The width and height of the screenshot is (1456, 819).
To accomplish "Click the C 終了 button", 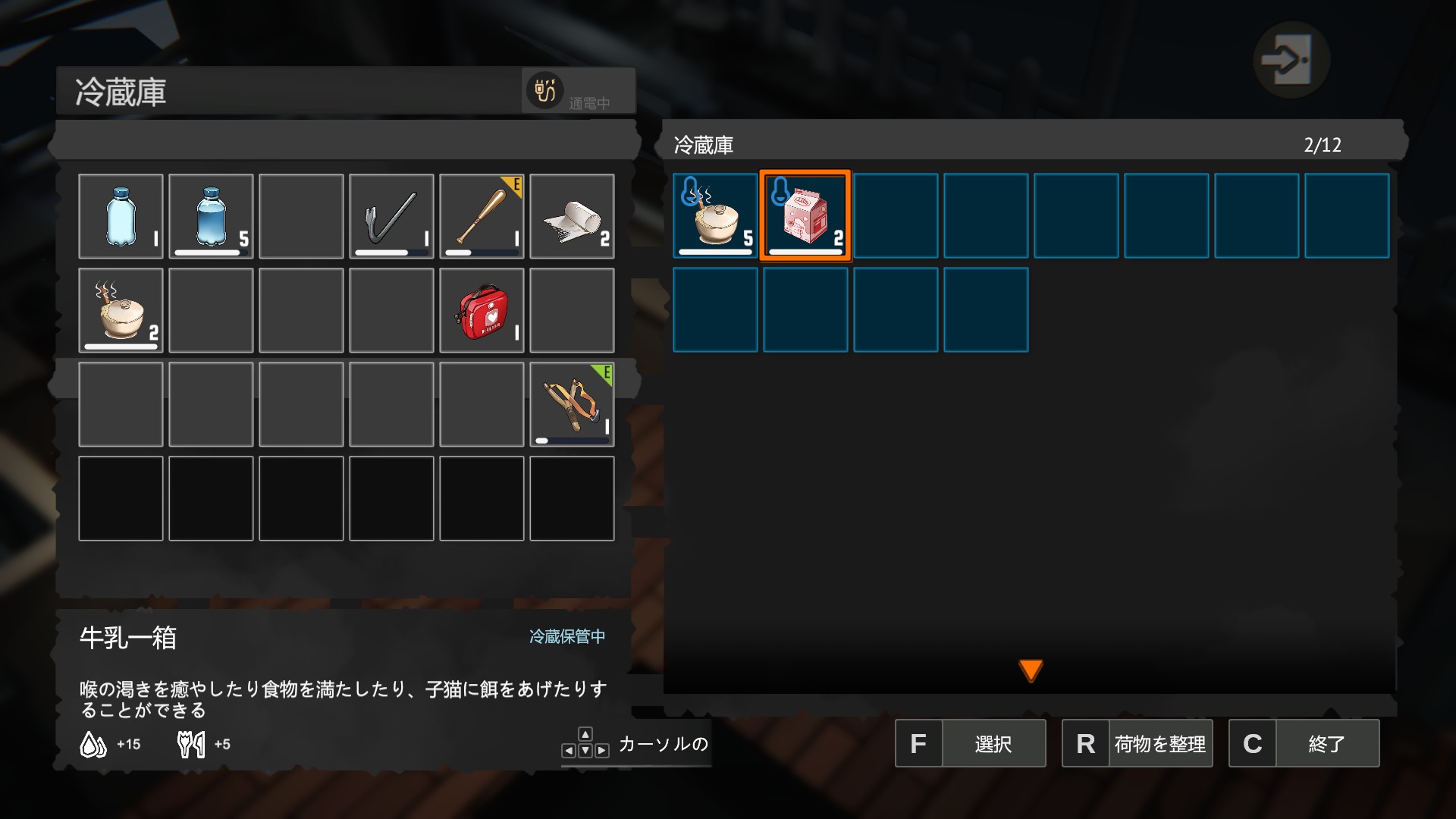I will (1304, 743).
